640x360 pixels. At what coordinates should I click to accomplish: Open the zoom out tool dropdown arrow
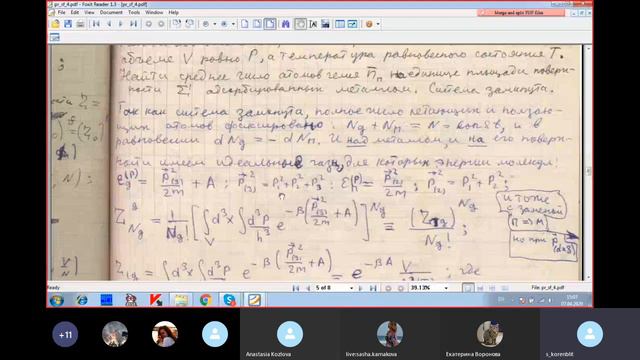(233, 24)
